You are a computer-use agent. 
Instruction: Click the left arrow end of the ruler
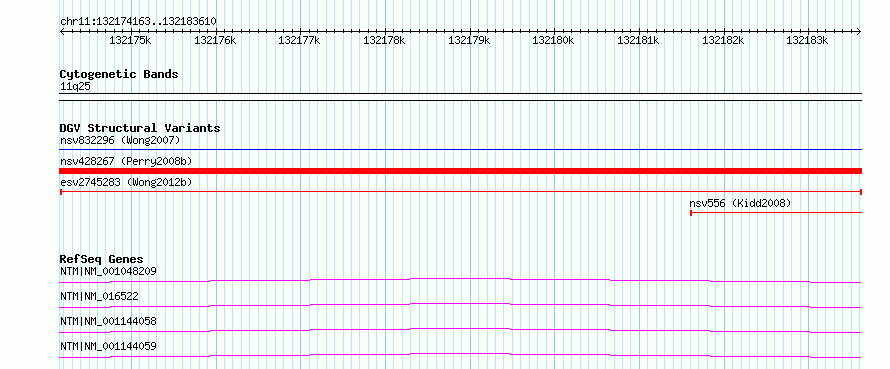pos(62,31)
